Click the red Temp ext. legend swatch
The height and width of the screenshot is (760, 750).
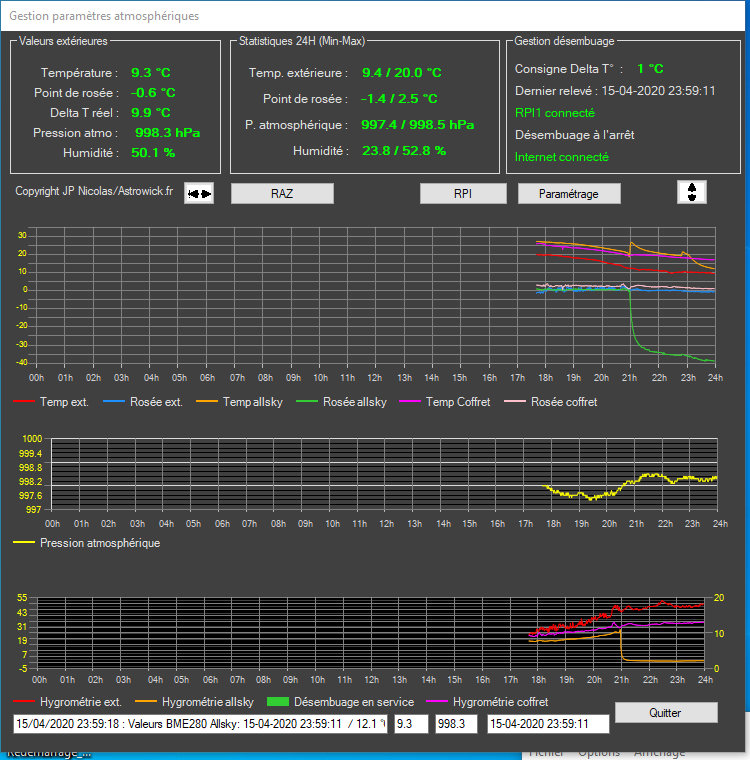tap(24, 401)
